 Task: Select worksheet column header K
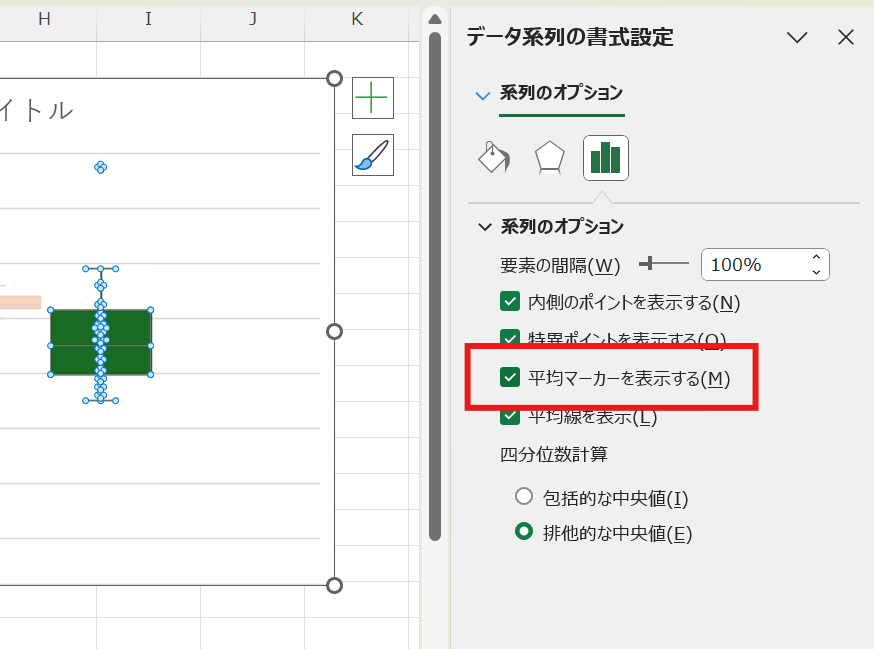[x=357, y=20]
